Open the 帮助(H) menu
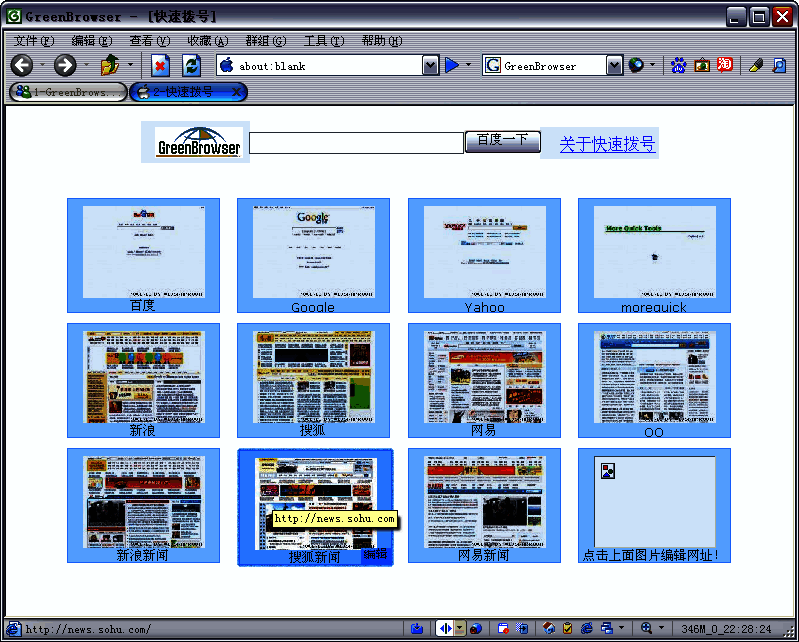This screenshot has height=642, width=799. tap(382, 41)
